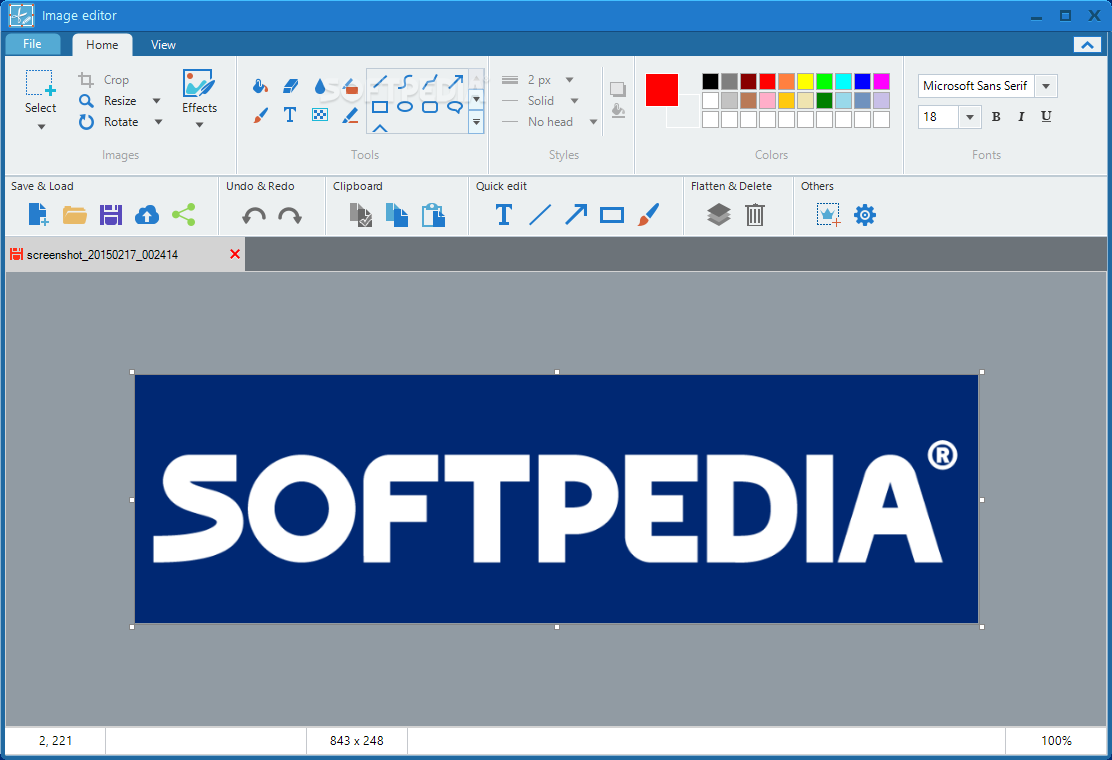
Task: Open the File tab
Action: click(x=32, y=44)
